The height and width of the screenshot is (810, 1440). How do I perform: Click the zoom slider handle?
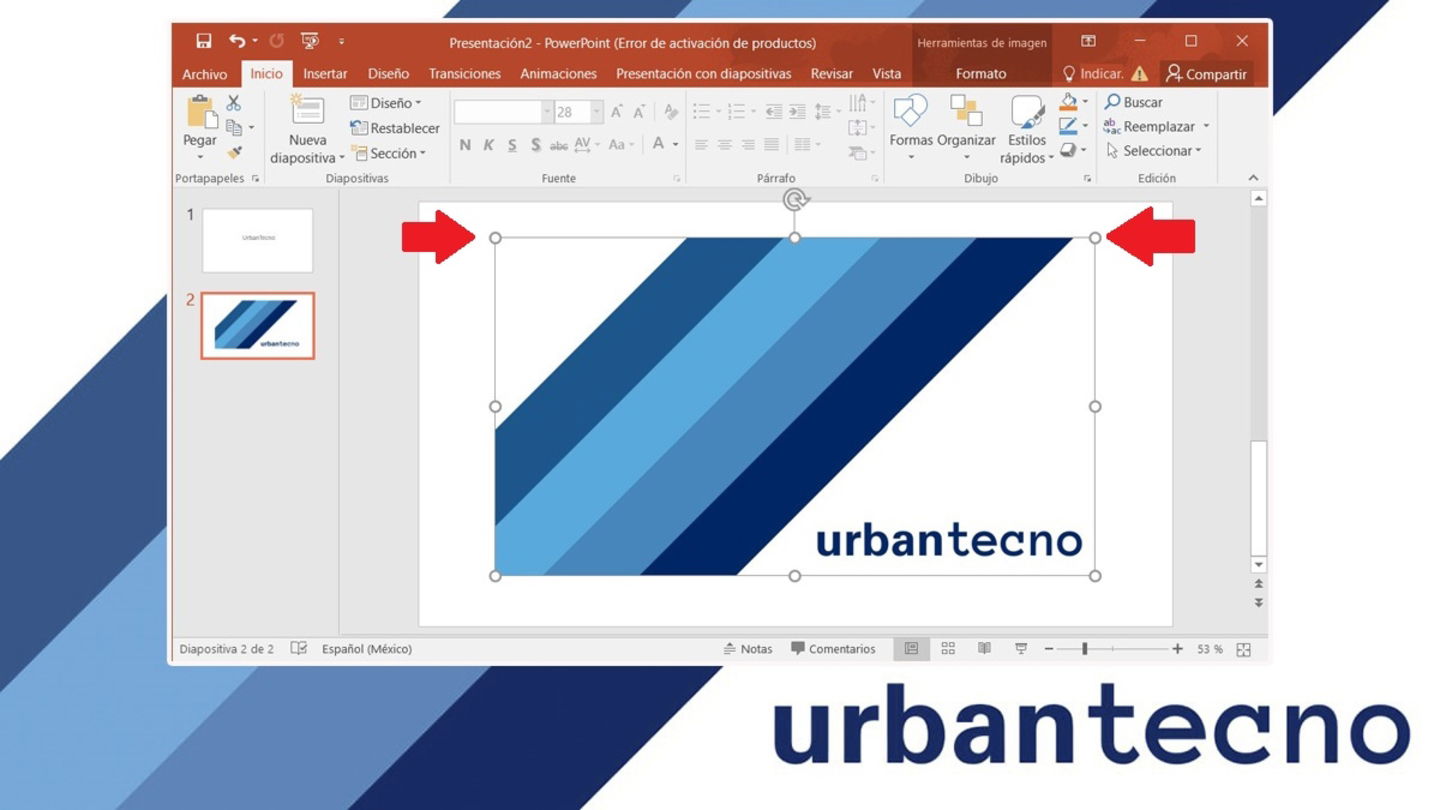[x=1084, y=649]
